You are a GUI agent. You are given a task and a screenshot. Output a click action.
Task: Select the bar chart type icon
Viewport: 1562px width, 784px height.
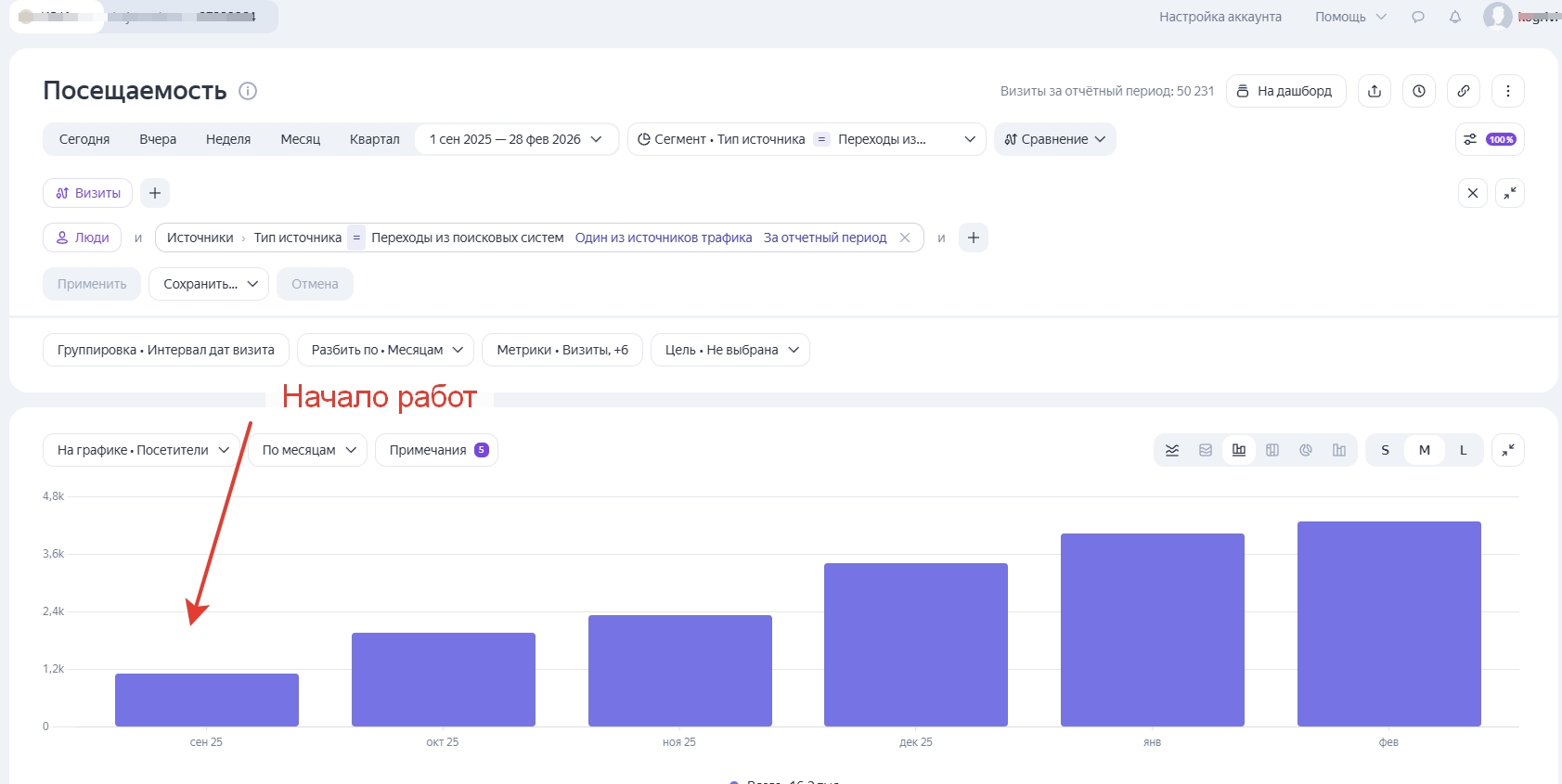1239,450
